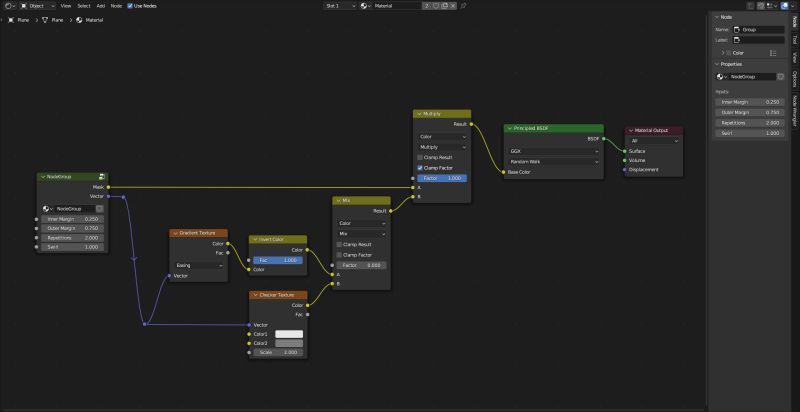The image size is (800, 412).
Task: Collapse the Checker Texture node
Action: pyautogui.click(x=255, y=295)
